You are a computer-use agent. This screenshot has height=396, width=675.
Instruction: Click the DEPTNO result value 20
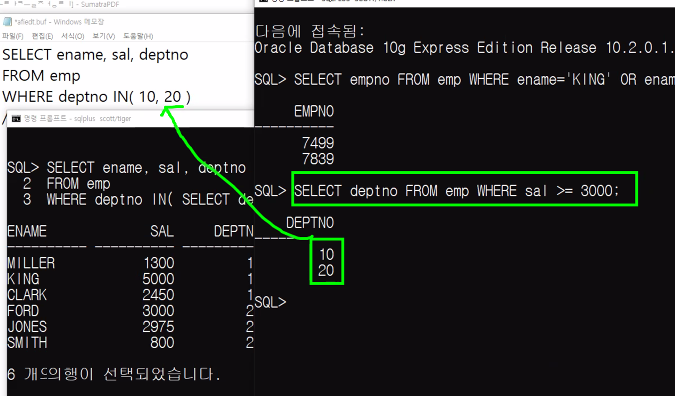tap(326, 270)
